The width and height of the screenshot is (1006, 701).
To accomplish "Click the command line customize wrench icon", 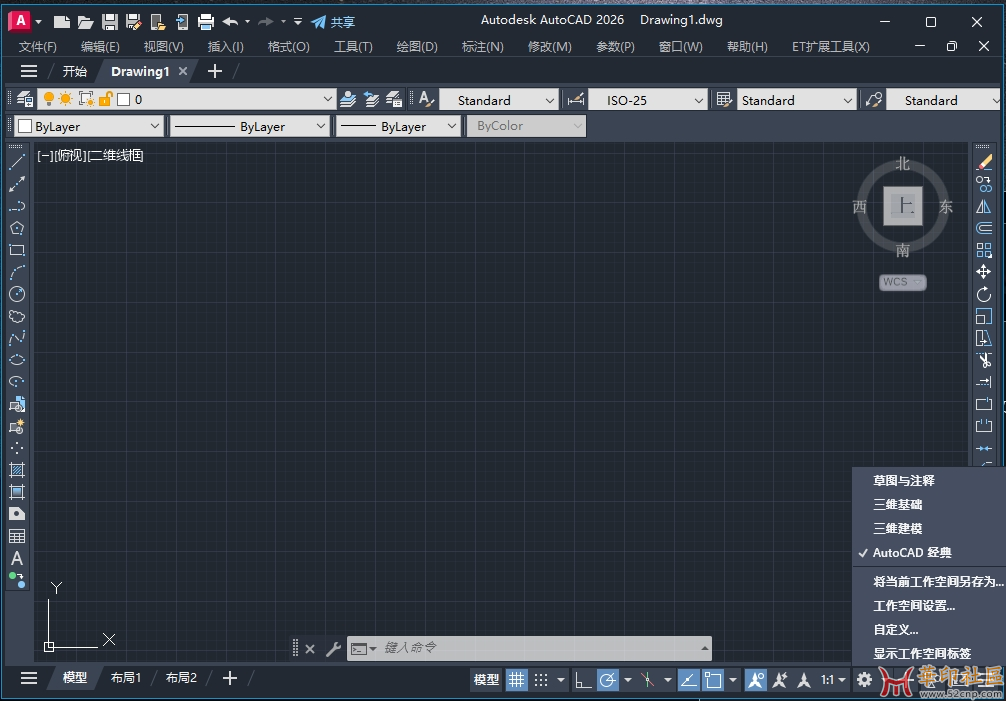I will point(333,649).
